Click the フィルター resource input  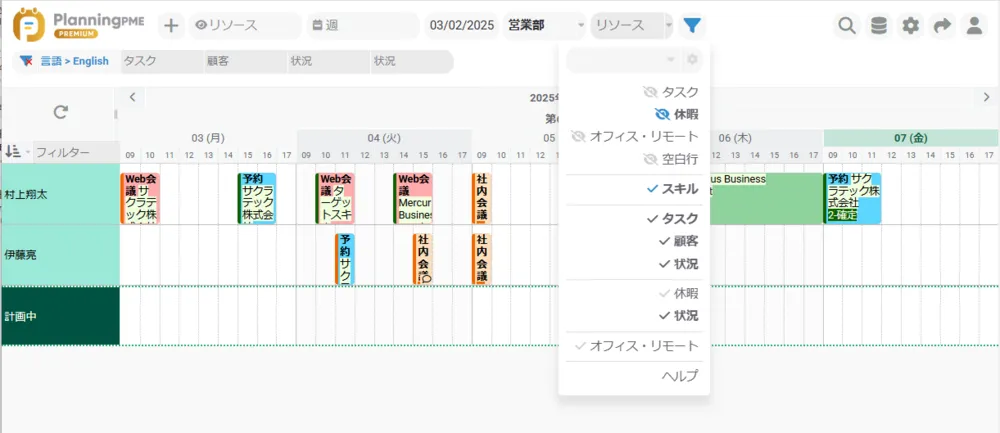(76, 152)
